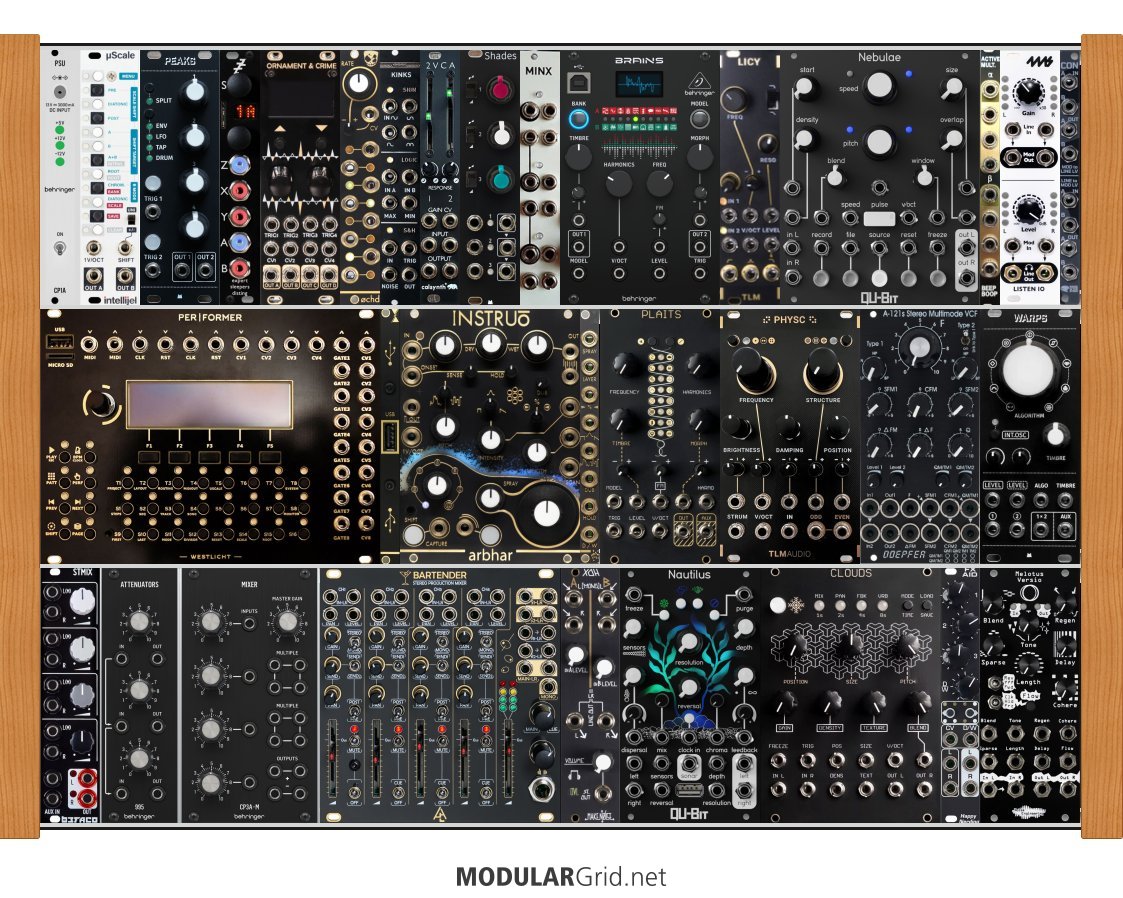Click the Frequency knob on the Physc module
1123x898 pixels.
753,369
